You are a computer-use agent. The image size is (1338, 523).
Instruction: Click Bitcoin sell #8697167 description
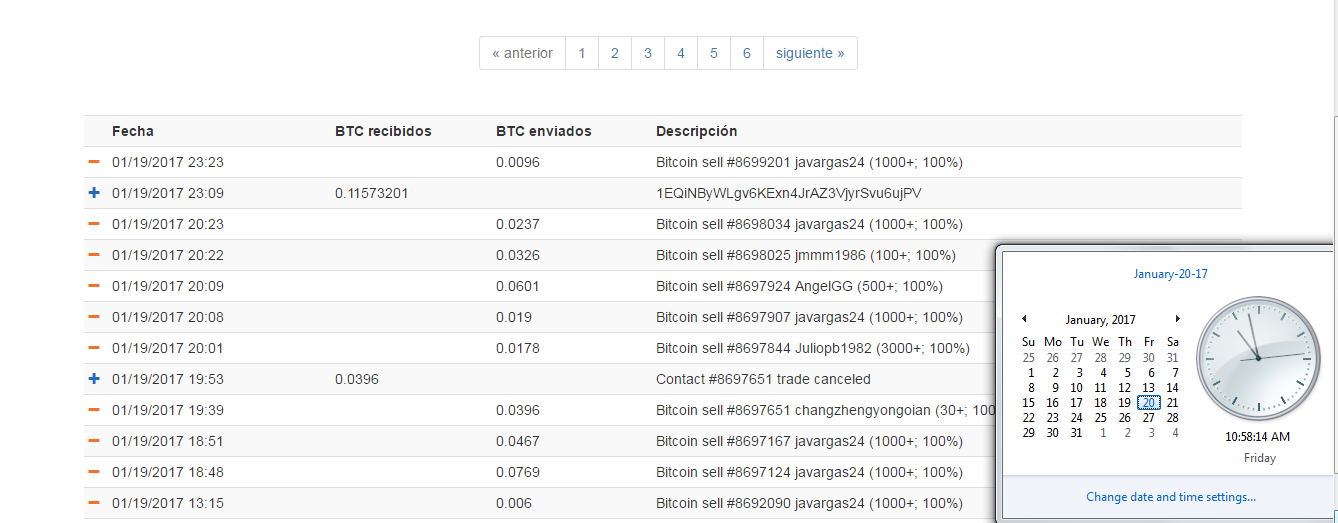[809, 441]
